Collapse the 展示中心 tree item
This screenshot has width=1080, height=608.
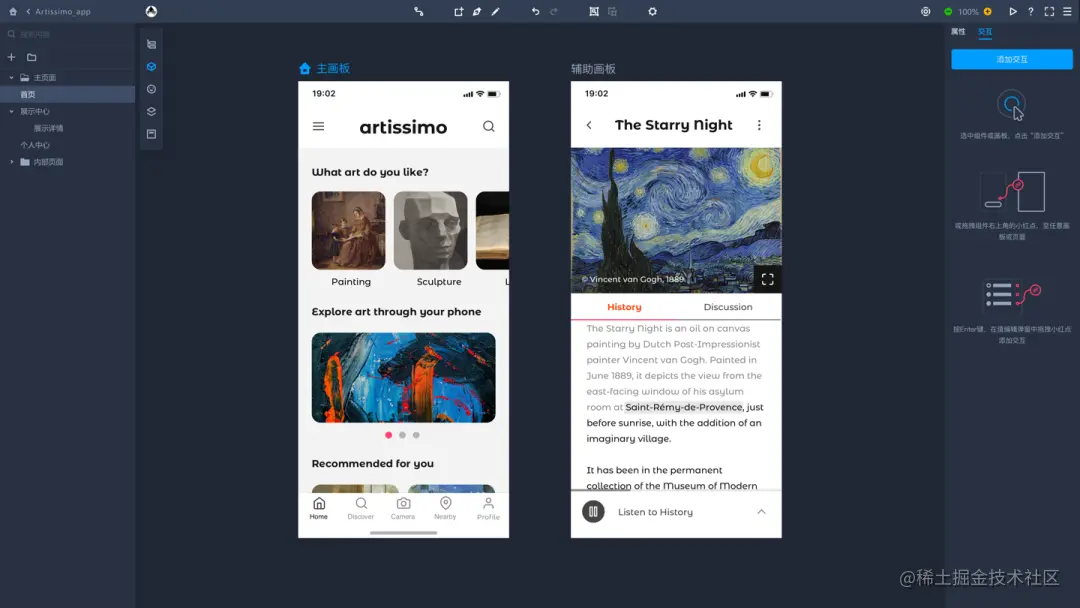(x=11, y=112)
